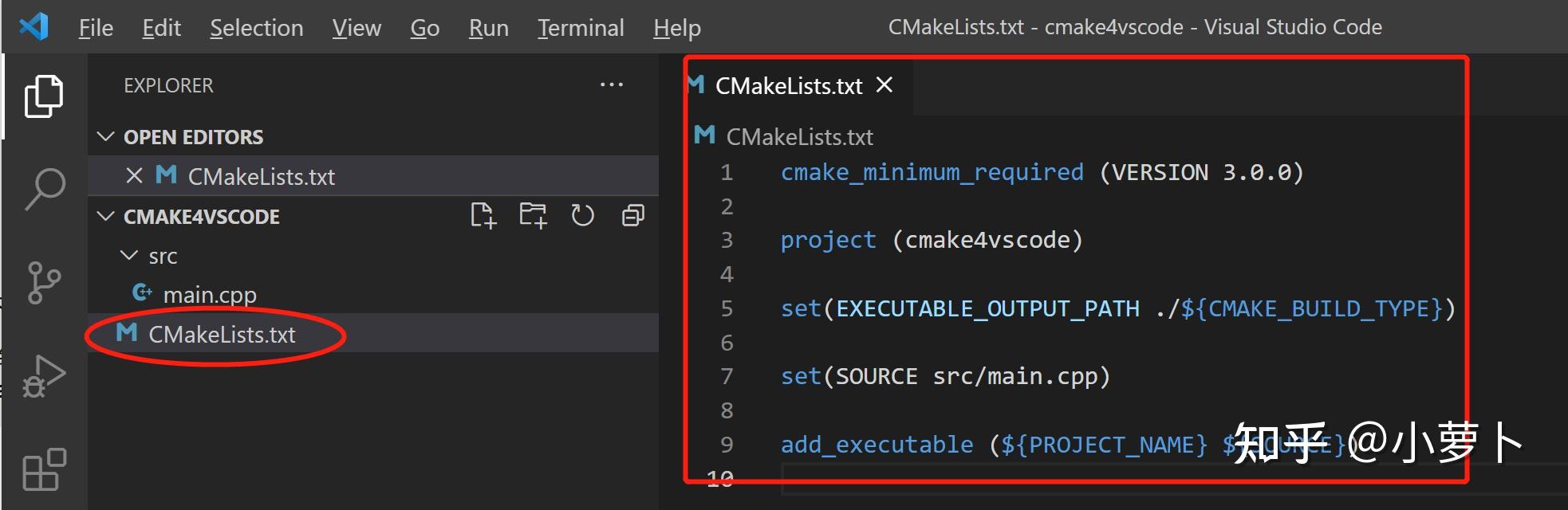Click line number 5 in gutter
Image resolution: width=1568 pixels, height=510 pixels.
click(726, 308)
